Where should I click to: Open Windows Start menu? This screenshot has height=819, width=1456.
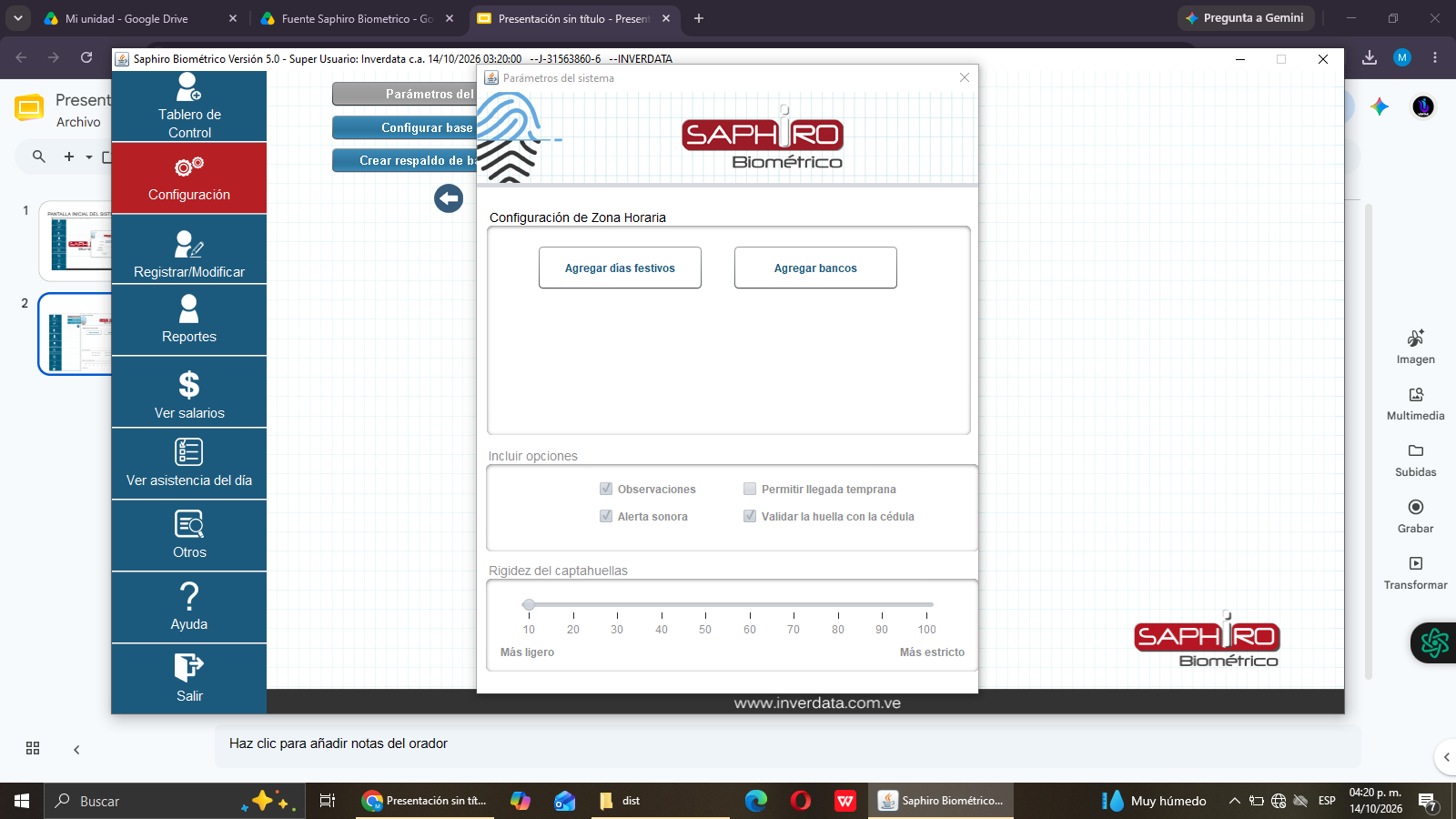(x=22, y=801)
